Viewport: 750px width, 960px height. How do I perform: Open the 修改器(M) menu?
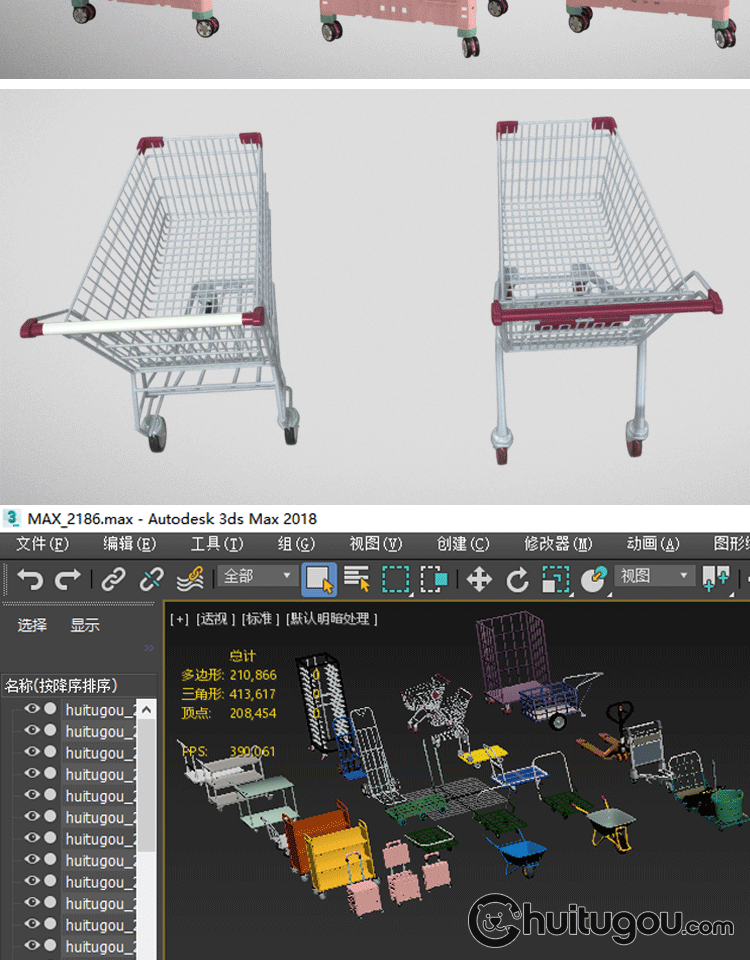558,544
